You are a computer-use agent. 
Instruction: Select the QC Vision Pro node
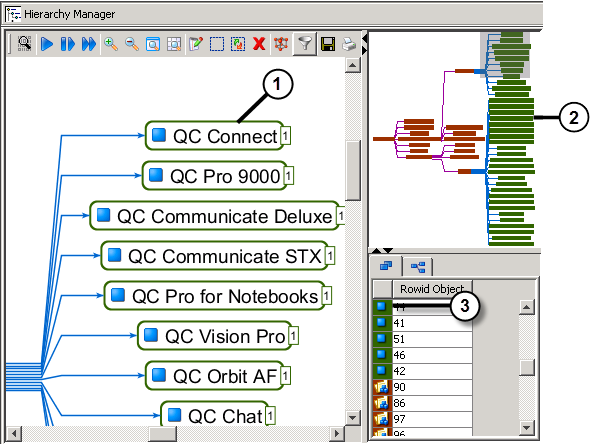214,336
